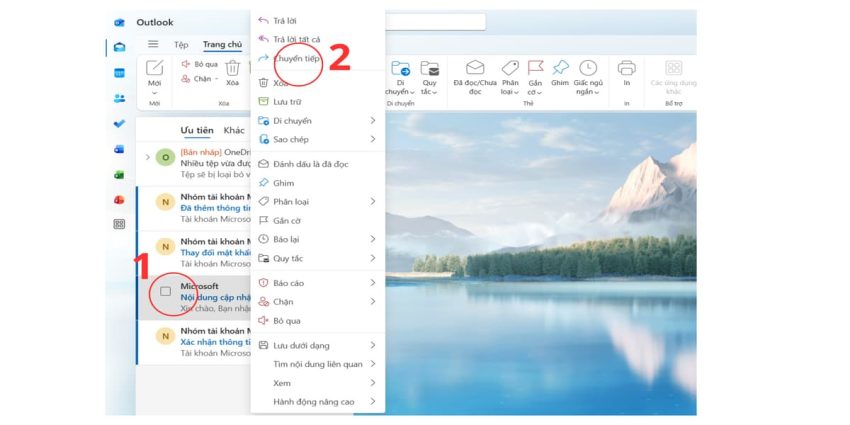Open the People contacts sidebar icon
Viewport: 850px width, 425px height.
pos(119,98)
